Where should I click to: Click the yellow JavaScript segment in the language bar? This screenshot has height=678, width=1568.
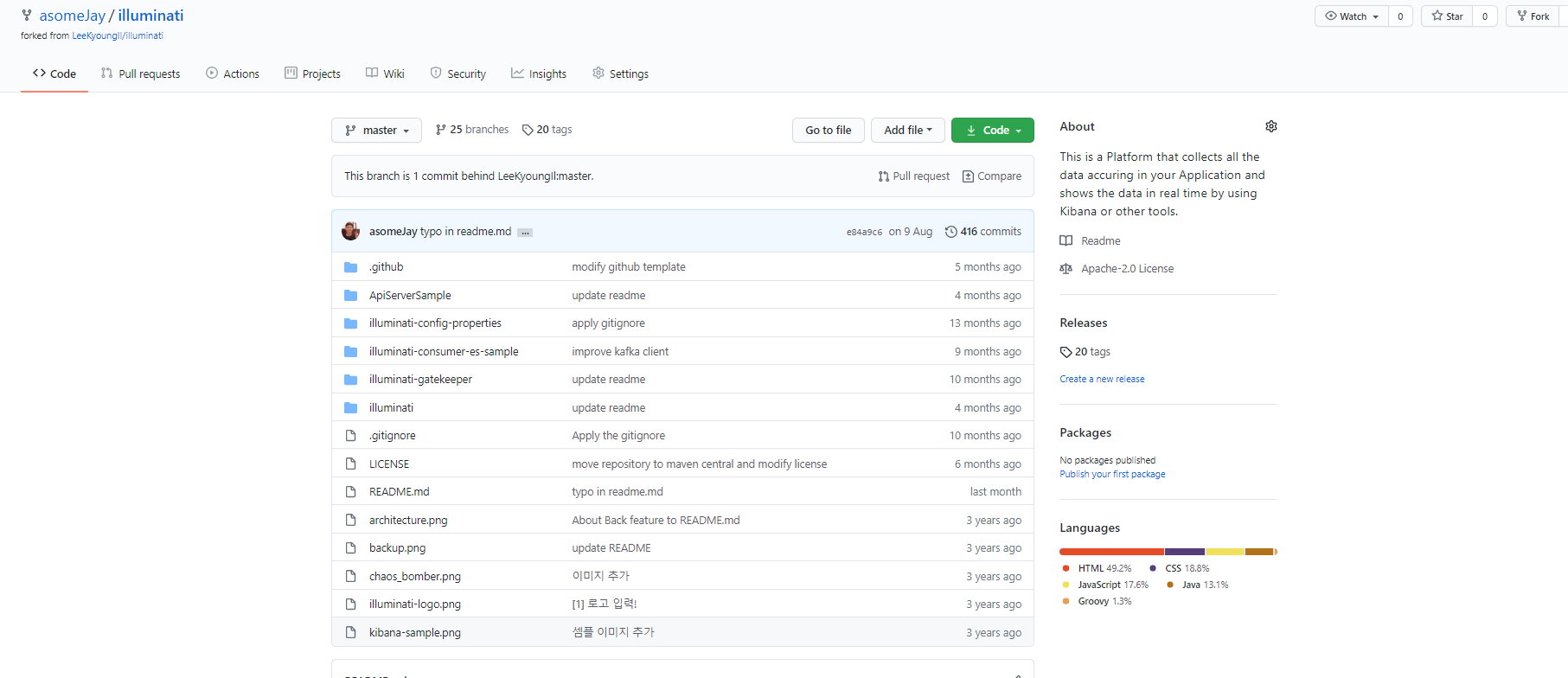(x=1225, y=552)
